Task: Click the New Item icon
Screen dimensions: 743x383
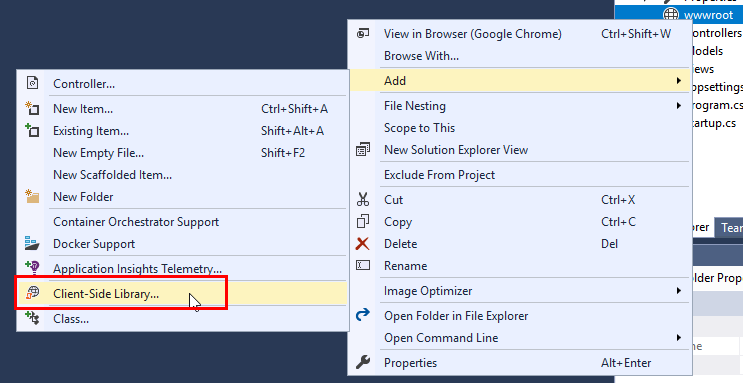Action: (32, 109)
